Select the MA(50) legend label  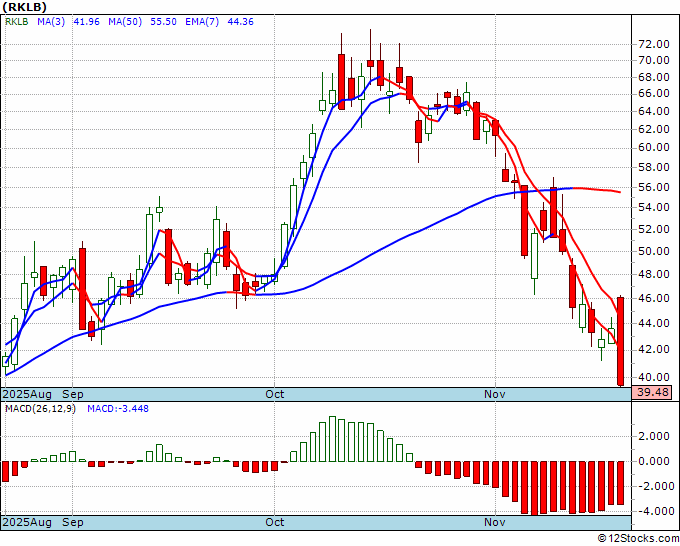point(125,22)
